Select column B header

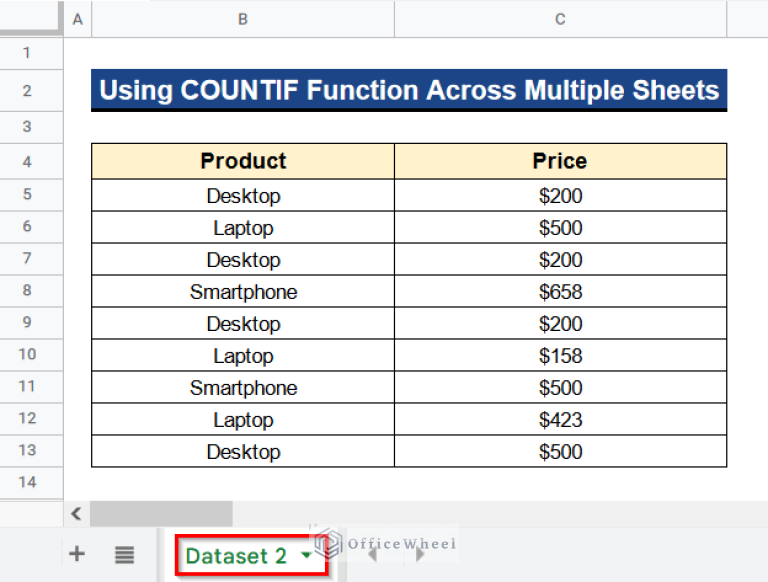point(243,19)
